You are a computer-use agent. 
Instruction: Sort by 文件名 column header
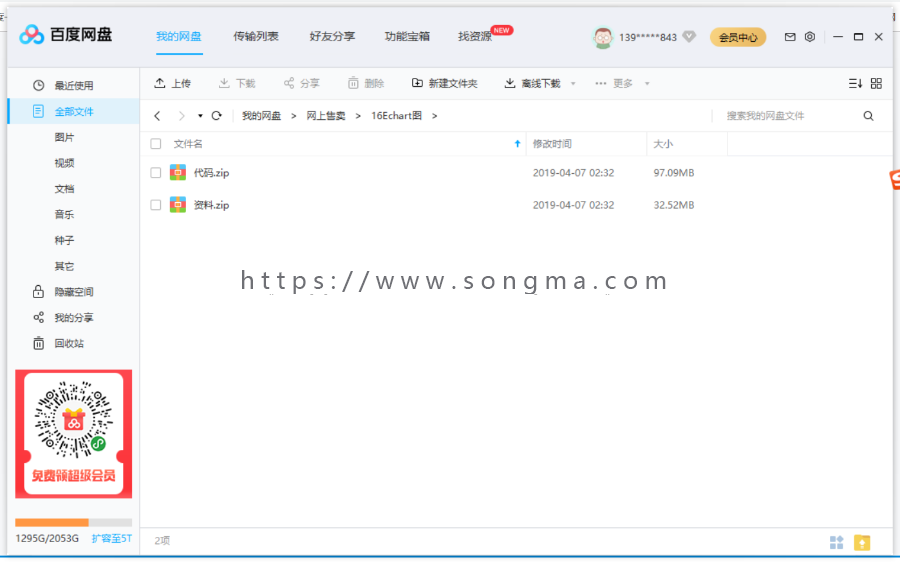coord(188,144)
